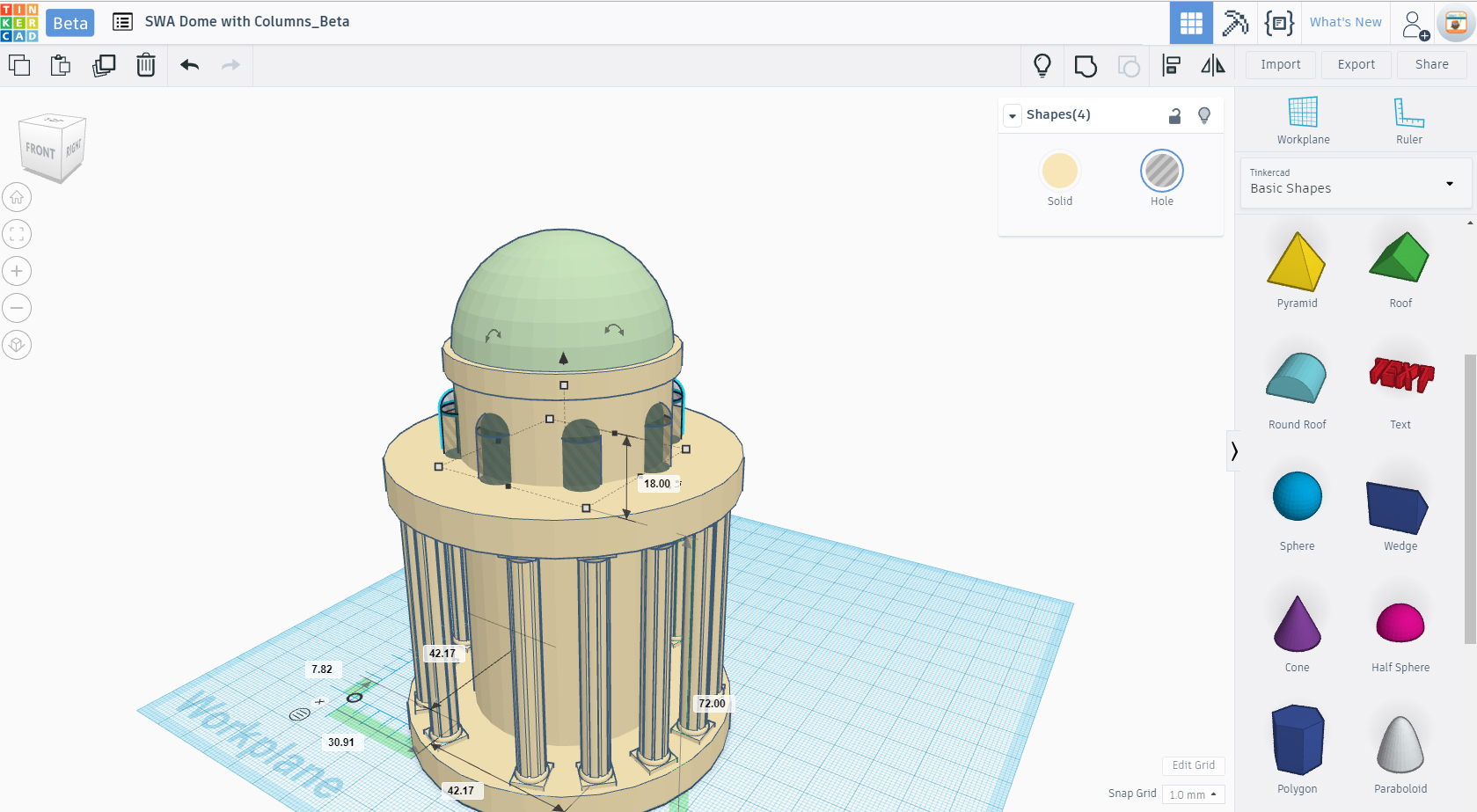Open What's New link
1477x812 pixels.
(1345, 23)
